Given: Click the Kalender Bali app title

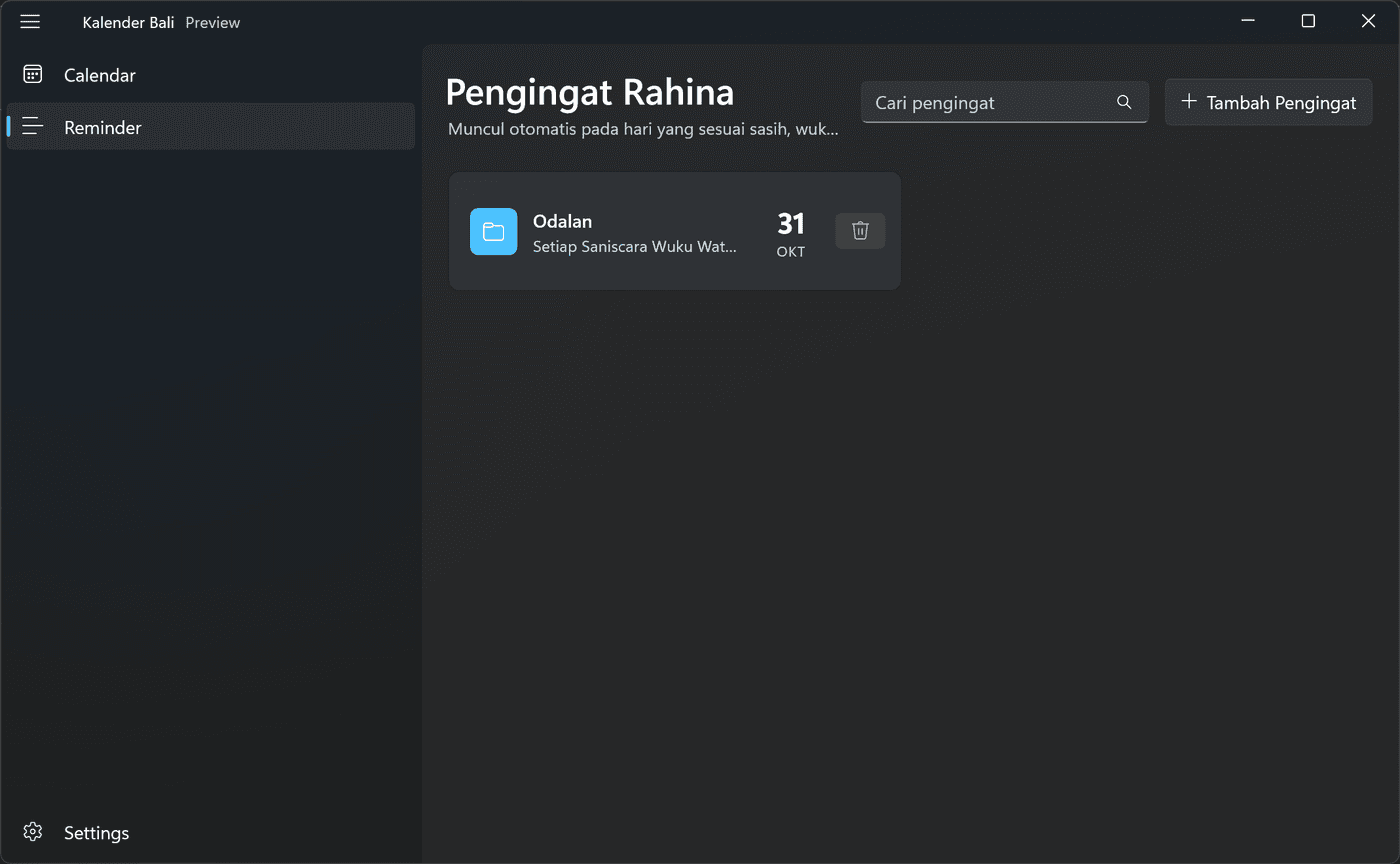Looking at the screenshot, I should click(x=128, y=22).
